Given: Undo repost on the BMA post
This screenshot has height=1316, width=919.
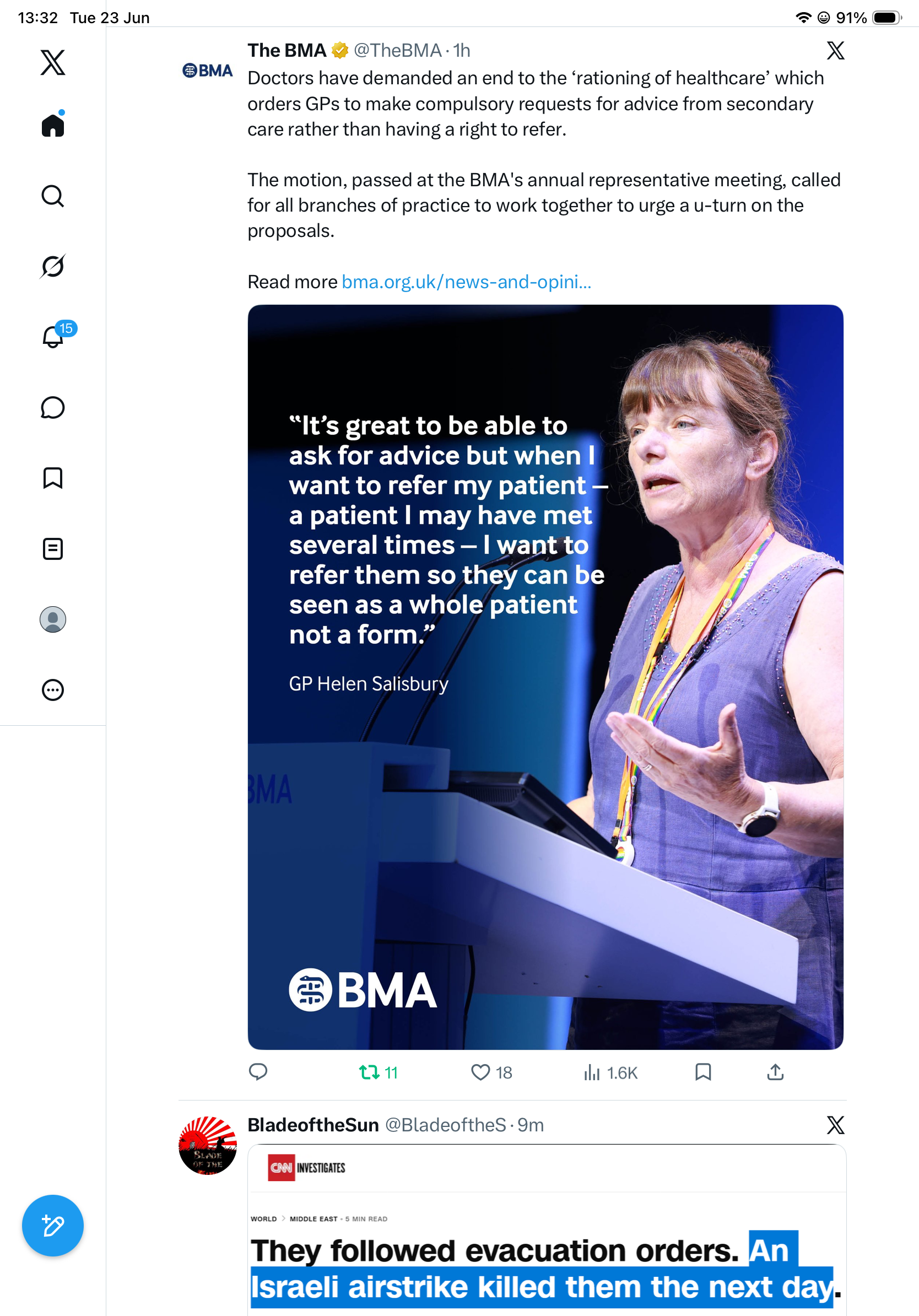Looking at the screenshot, I should point(378,1072).
